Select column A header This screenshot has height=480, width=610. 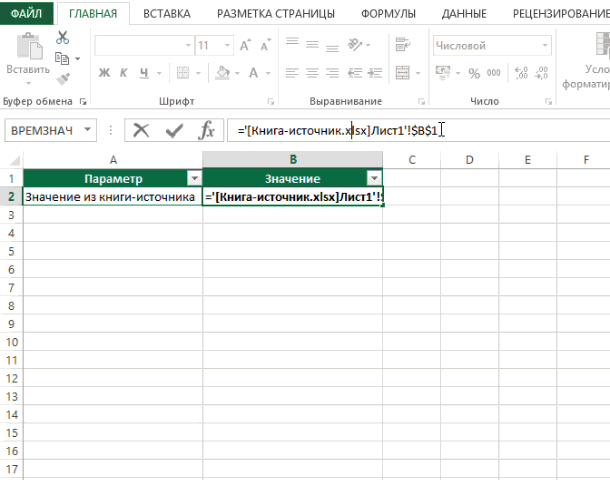(x=113, y=159)
